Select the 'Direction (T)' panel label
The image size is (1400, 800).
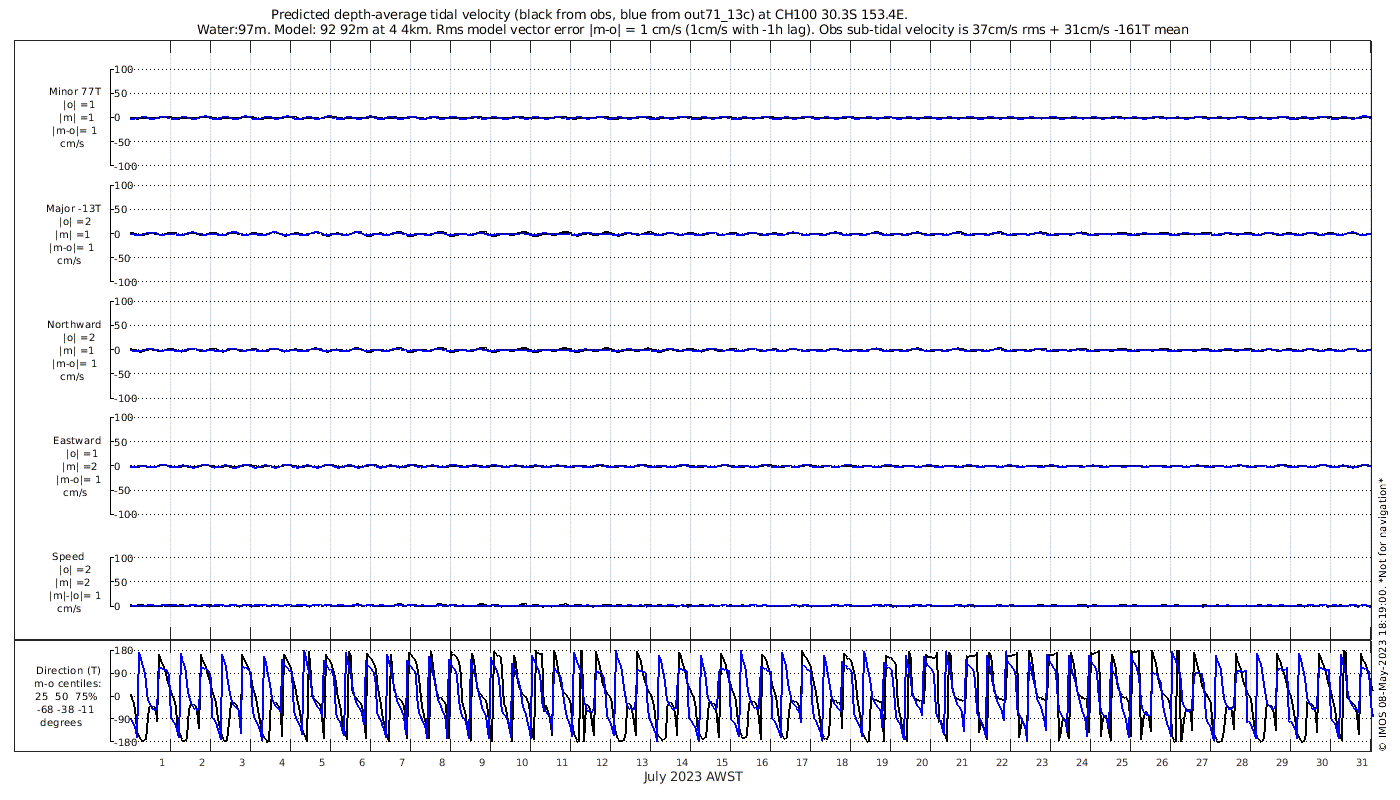point(68,671)
